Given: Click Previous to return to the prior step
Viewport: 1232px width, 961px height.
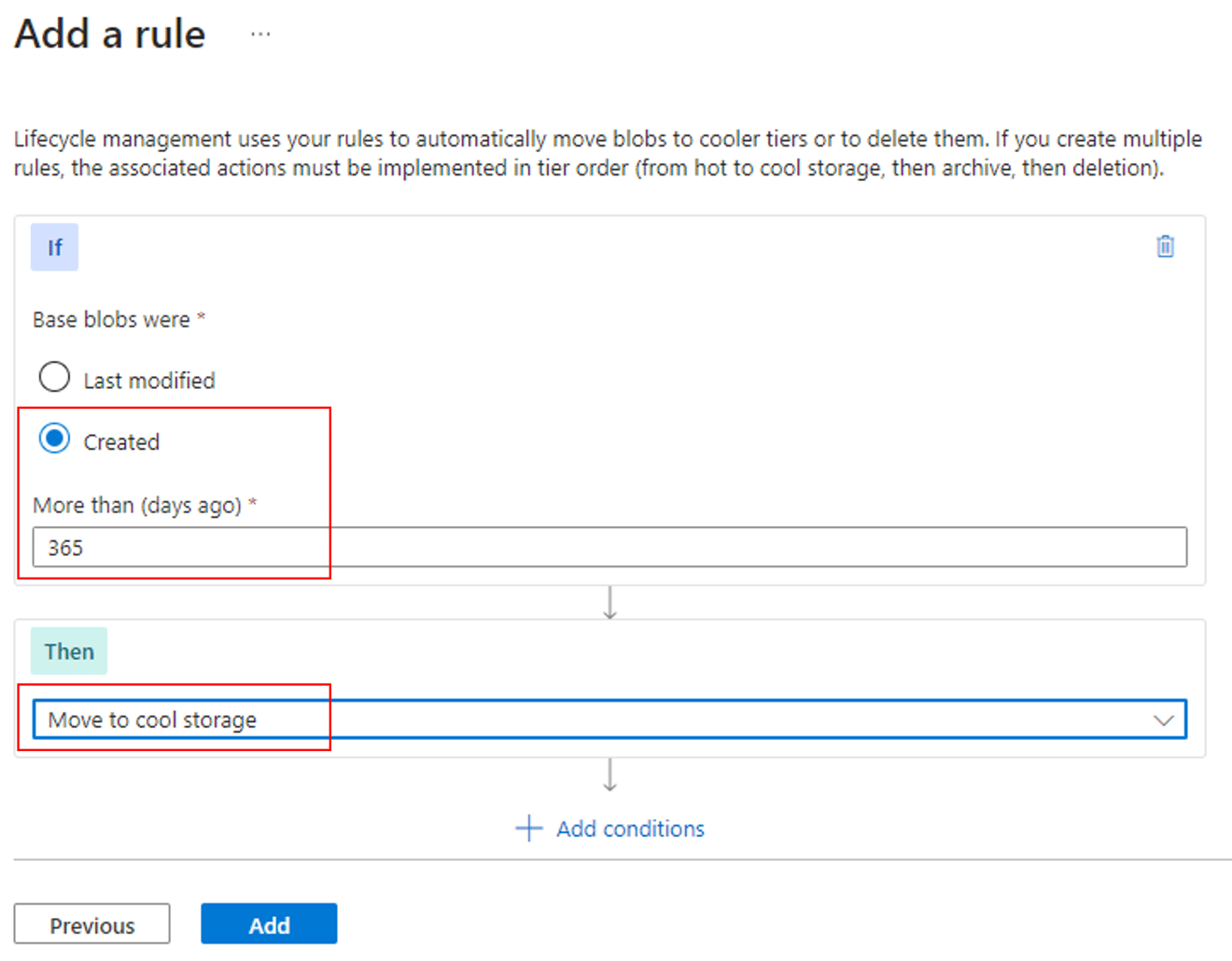Looking at the screenshot, I should tap(91, 925).
